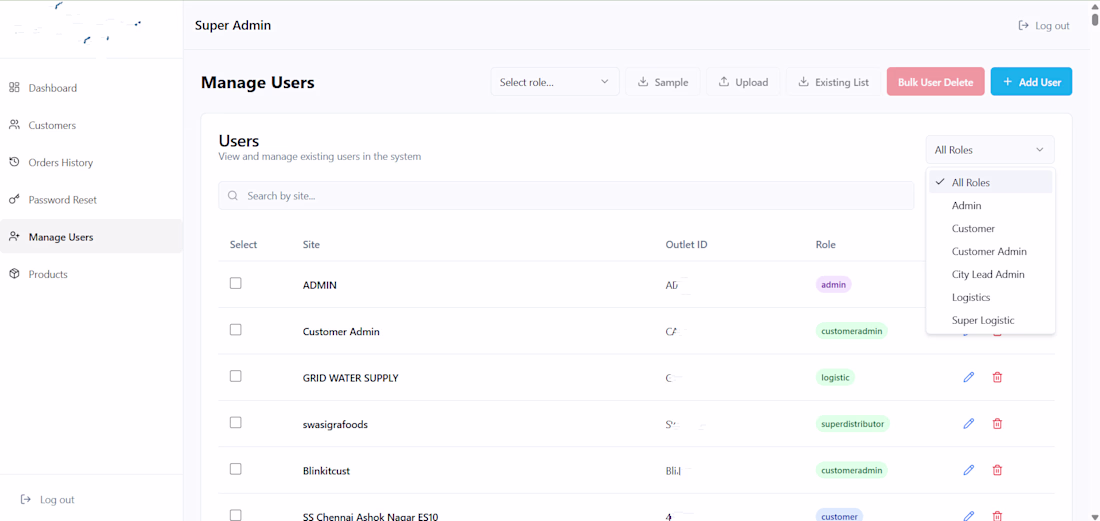Click the Orders History clock icon
The height and width of the screenshot is (521, 1100).
coord(14,162)
